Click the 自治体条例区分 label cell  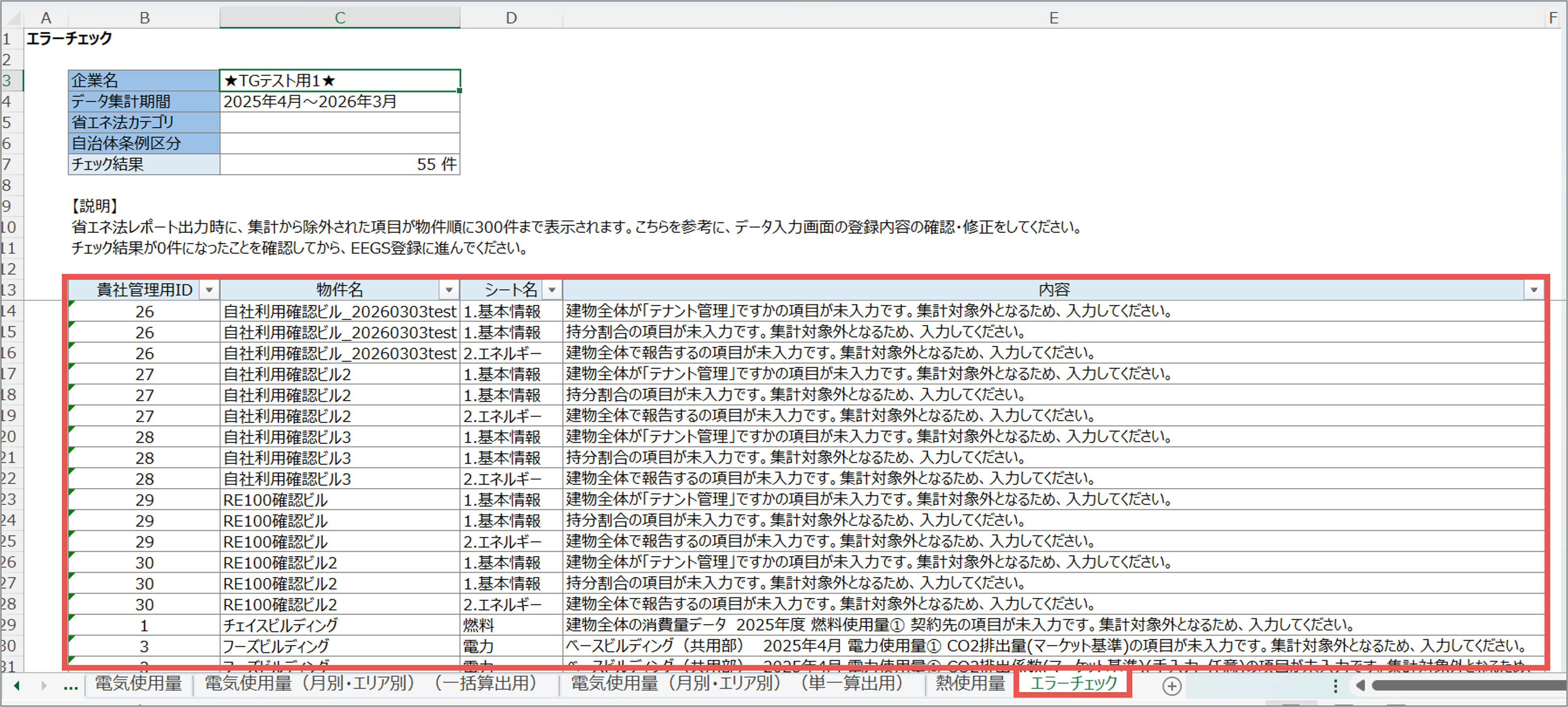pyautogui.click(x=144, y=143)
